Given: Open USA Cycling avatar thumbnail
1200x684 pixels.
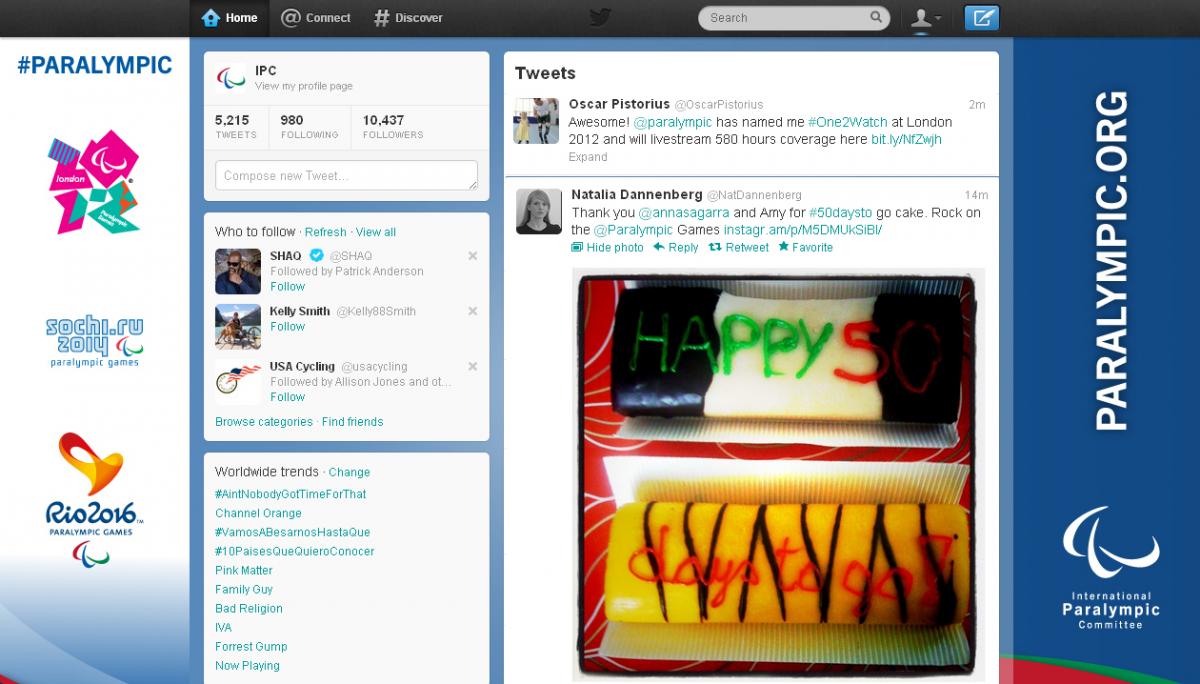Looking at the screenshot, I should pyautogui.click(x=238, y=381).
